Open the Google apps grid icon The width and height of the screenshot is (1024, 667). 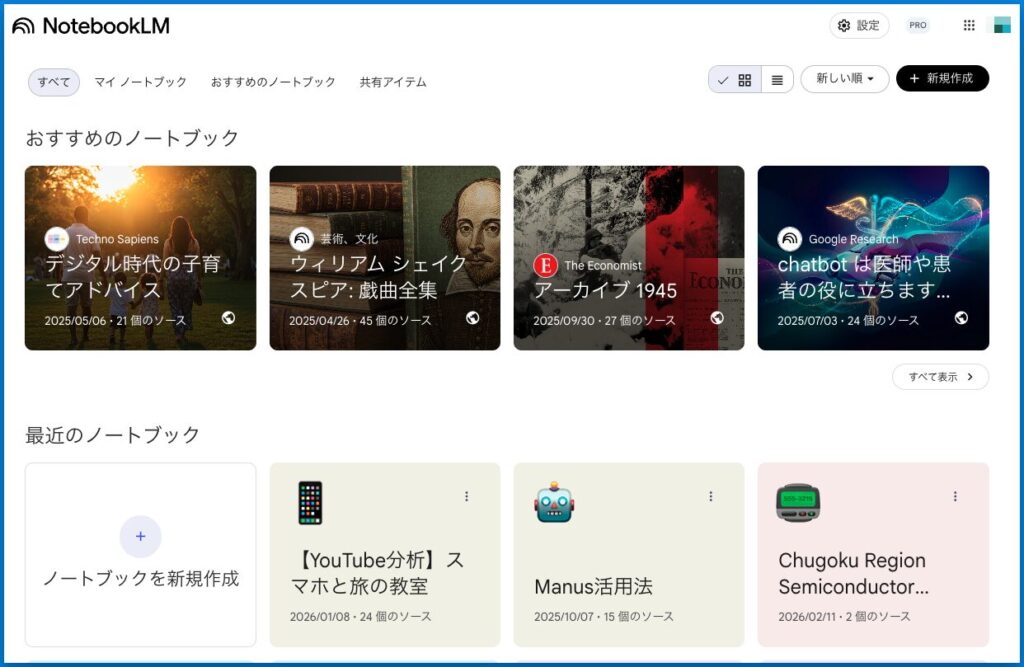pos(968,26)
